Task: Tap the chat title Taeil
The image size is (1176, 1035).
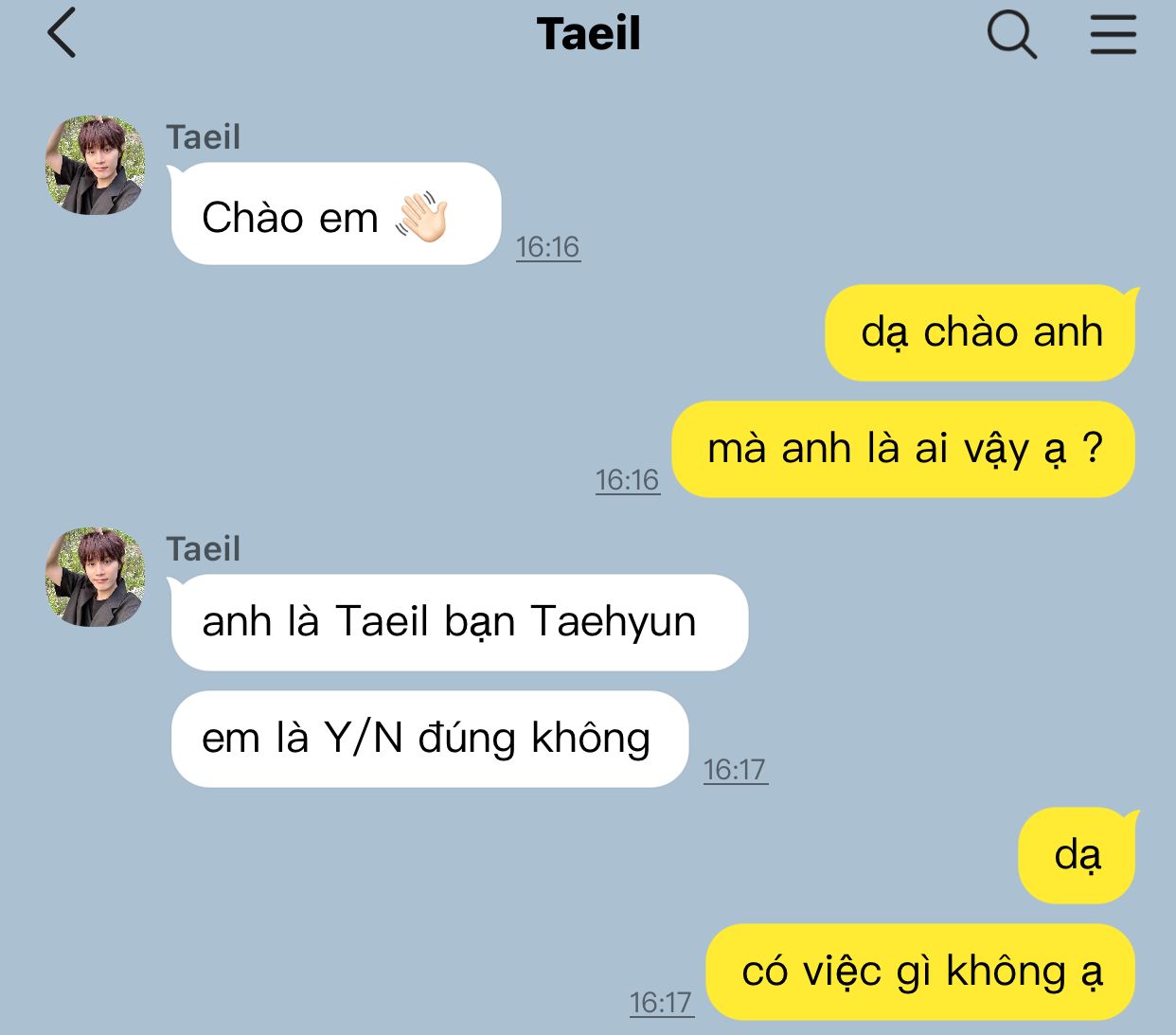Action: [x=588, y=34]
